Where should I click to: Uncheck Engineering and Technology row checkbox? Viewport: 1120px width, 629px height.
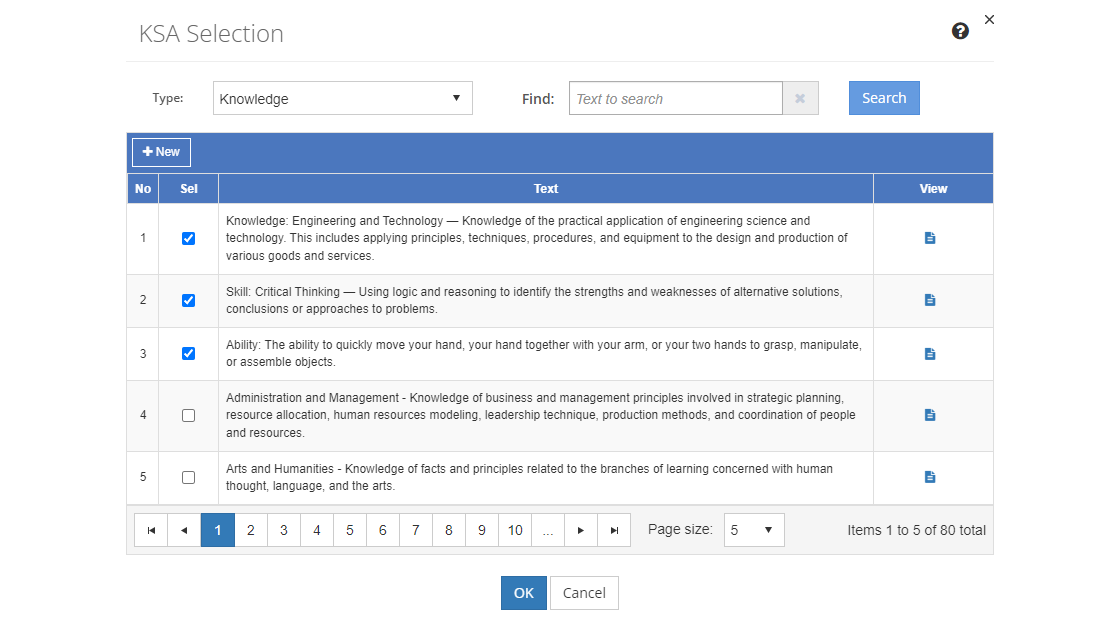[x=189, y=238]
